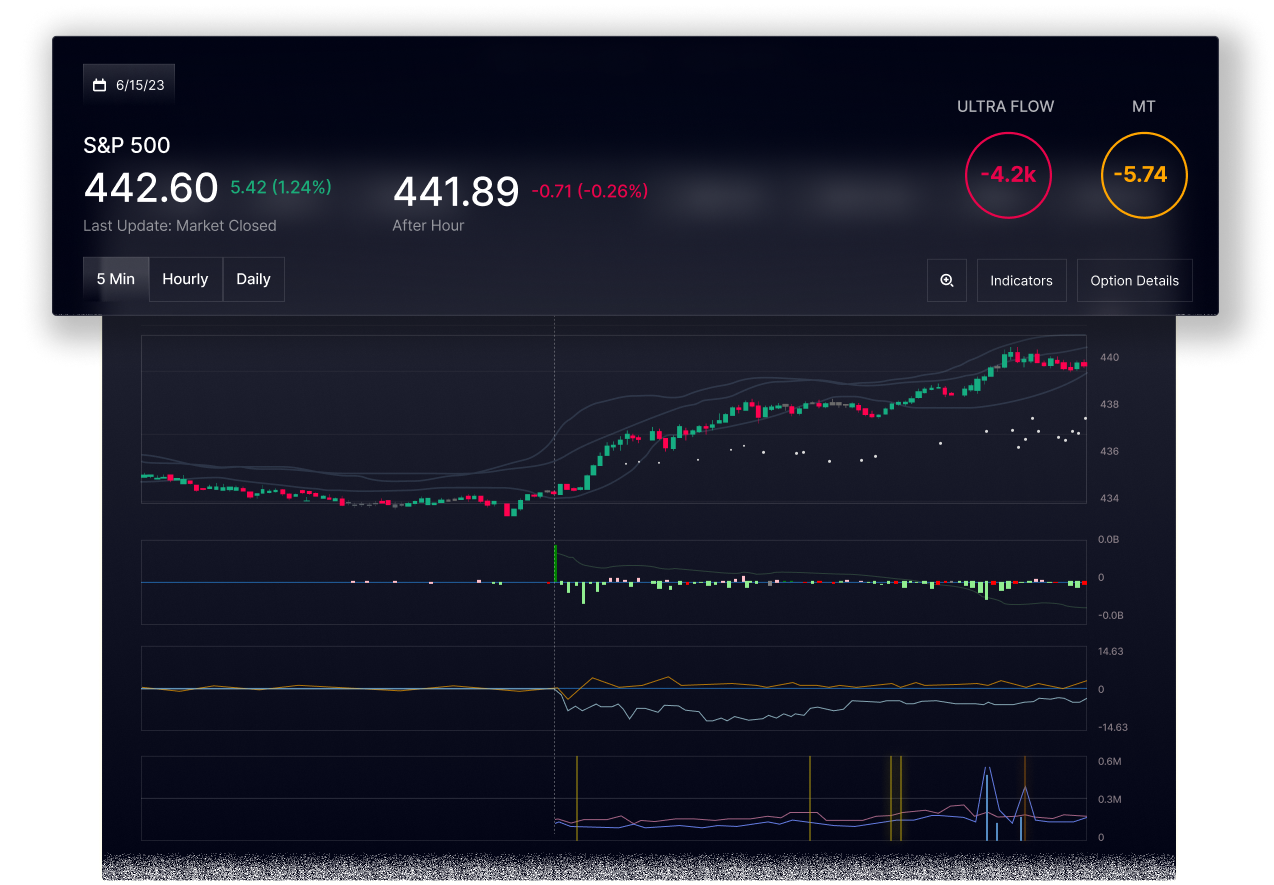Click the 14.63 label on the oscillator panel

[x=1112, y=651]
